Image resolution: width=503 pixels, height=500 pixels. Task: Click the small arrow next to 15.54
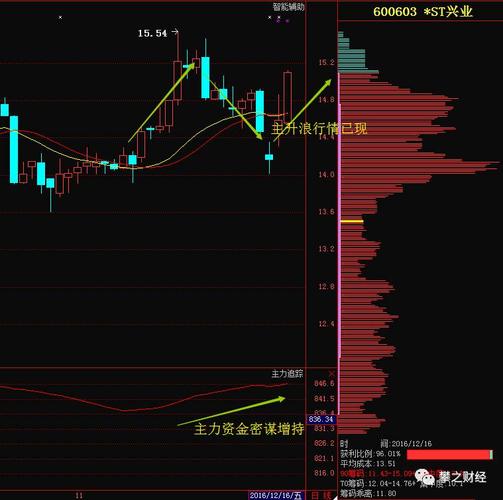[x=175, y=32]
